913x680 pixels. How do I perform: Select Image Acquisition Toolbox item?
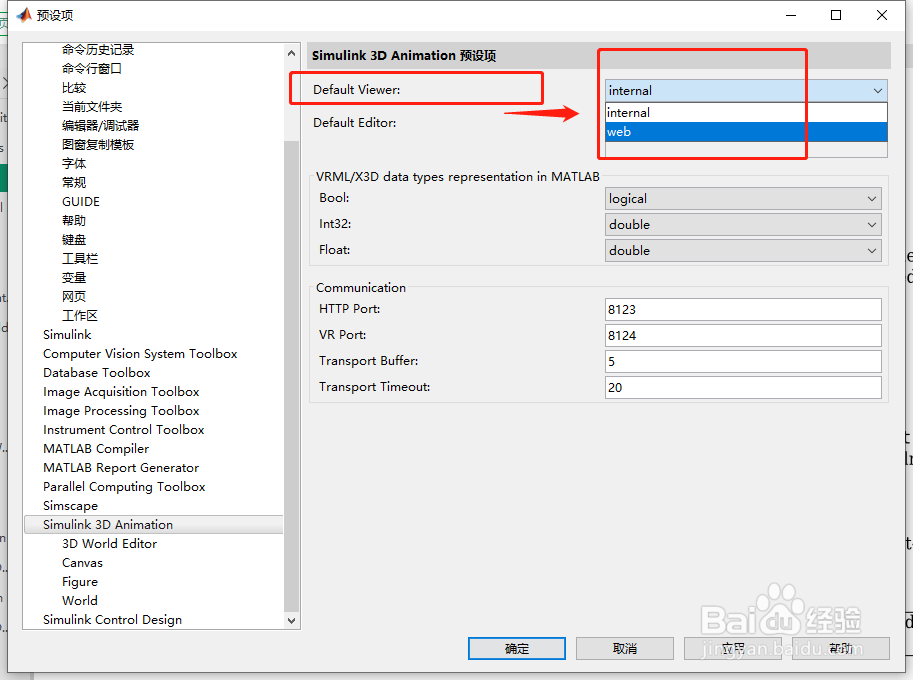pyautogui.click(x=121, y=392)
